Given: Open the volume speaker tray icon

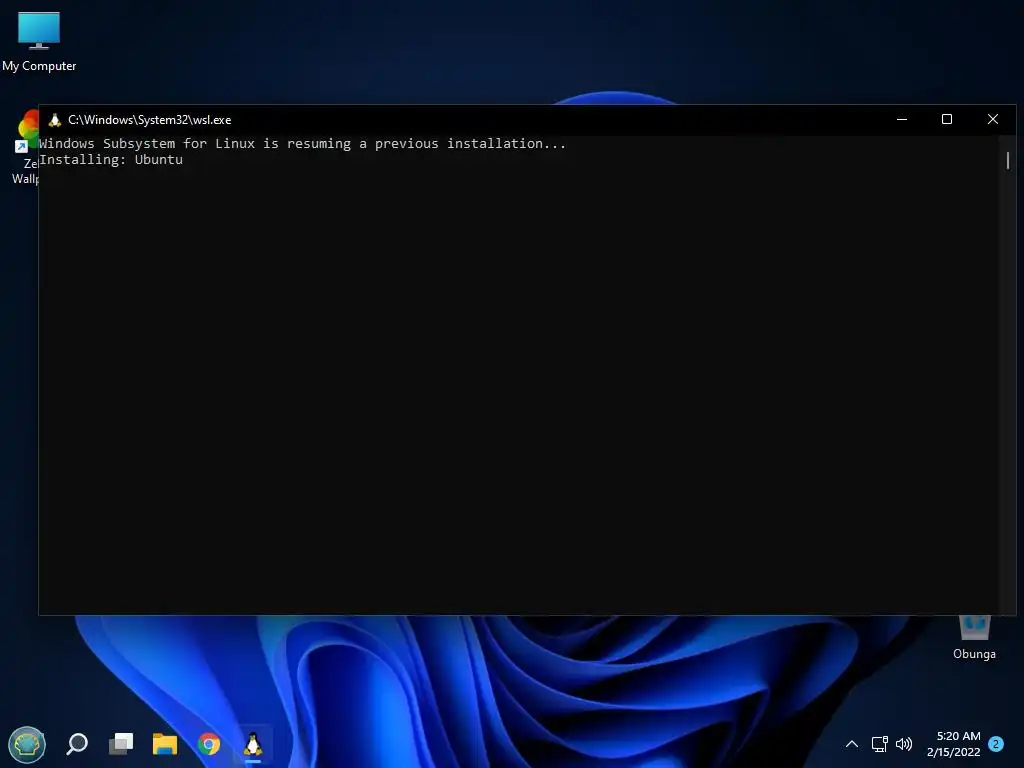Looking at the screenshot, I should pos(904,744).
